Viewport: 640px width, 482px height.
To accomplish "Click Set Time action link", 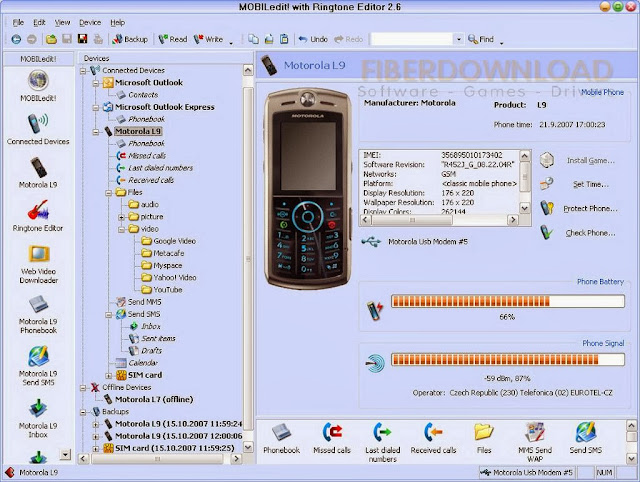I will pyautogui.click(x=591, y=184).
